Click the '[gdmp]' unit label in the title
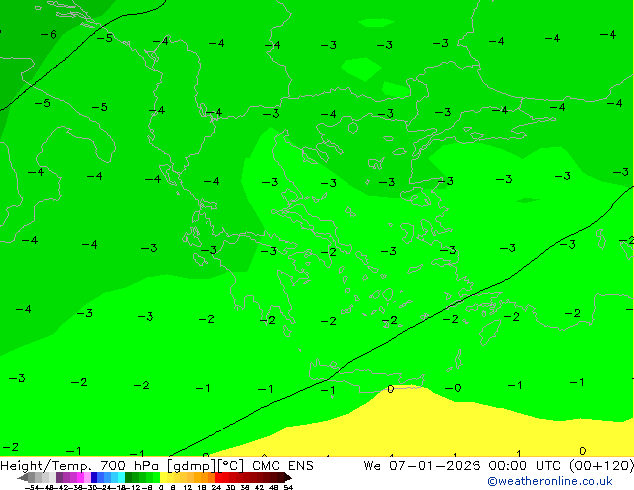Viewport: 634px width, 490px height. [x=192, y=466]
